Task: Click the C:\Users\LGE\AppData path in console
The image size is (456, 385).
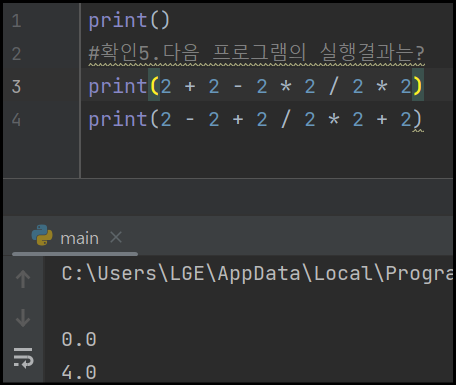Action: coord(258,274)
